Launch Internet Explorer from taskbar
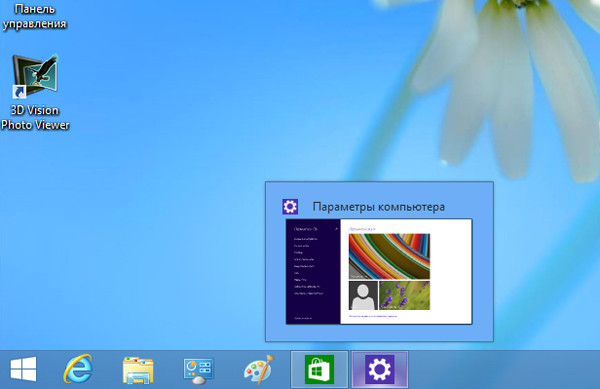Screen dimensions: 600x389 pos(78,369)
